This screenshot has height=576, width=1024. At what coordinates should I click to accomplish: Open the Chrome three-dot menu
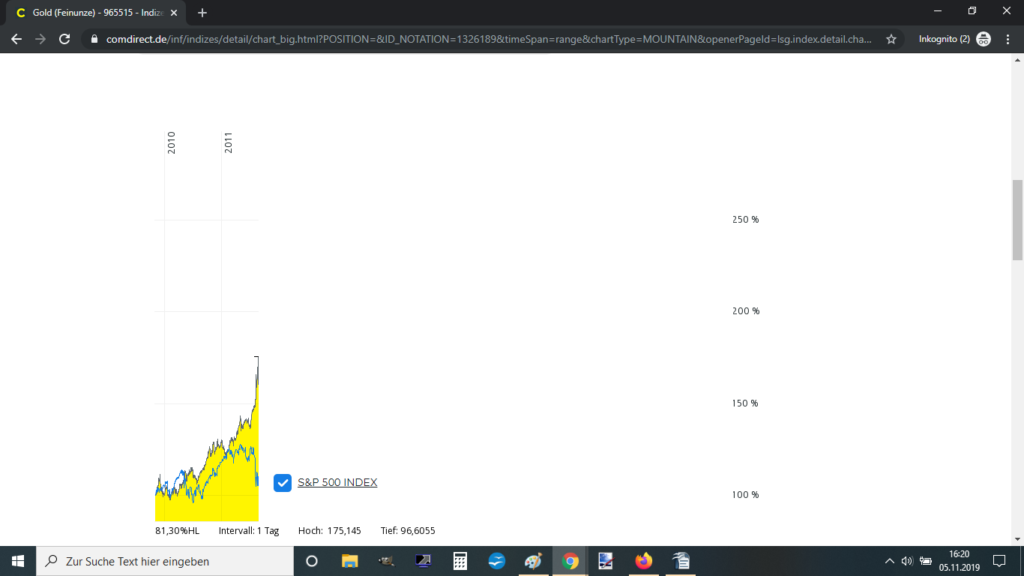pos(1008,39)
